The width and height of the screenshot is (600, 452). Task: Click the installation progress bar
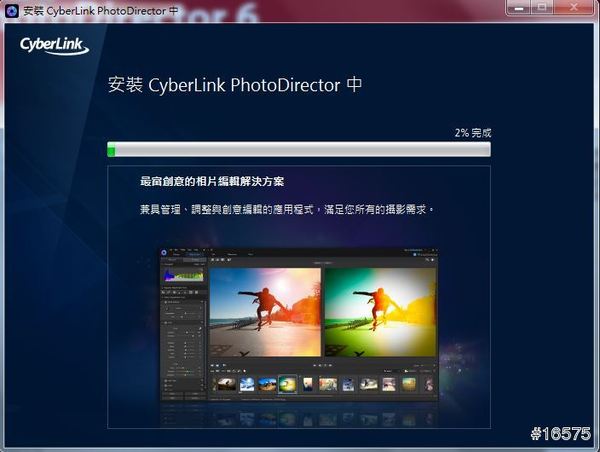click(299, 149)
